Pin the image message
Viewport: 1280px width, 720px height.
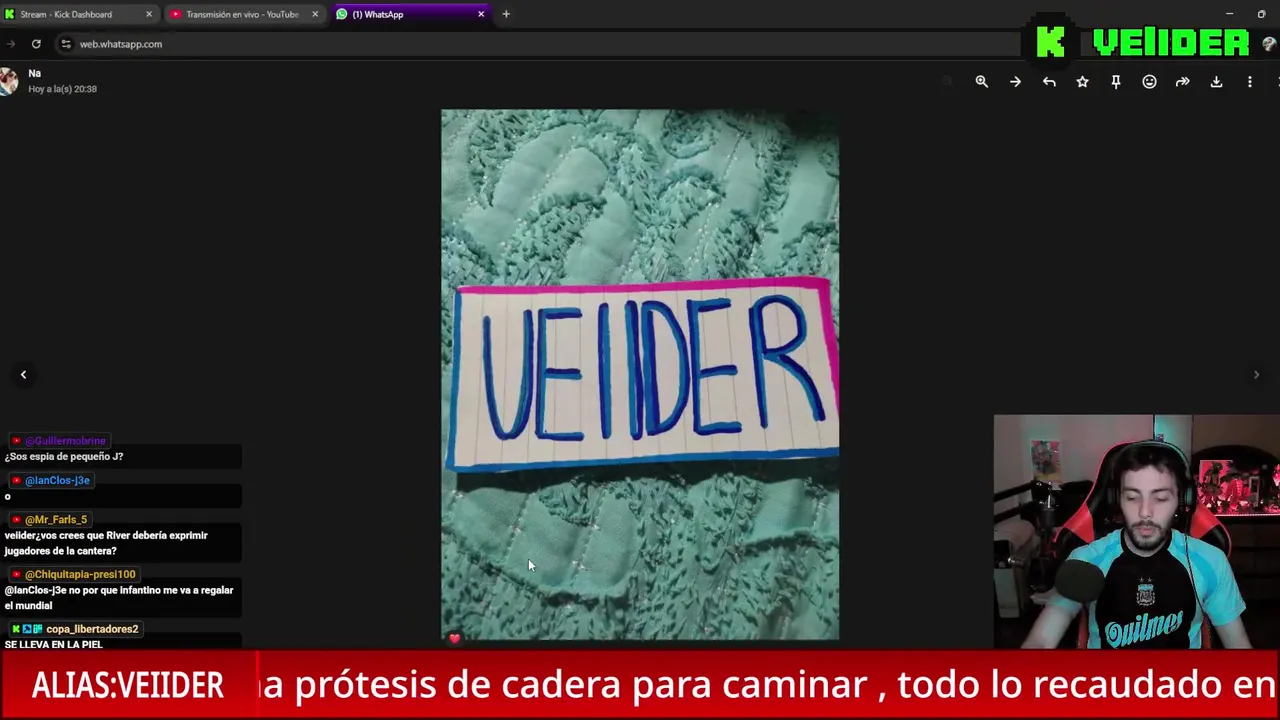pos(1116,82)
